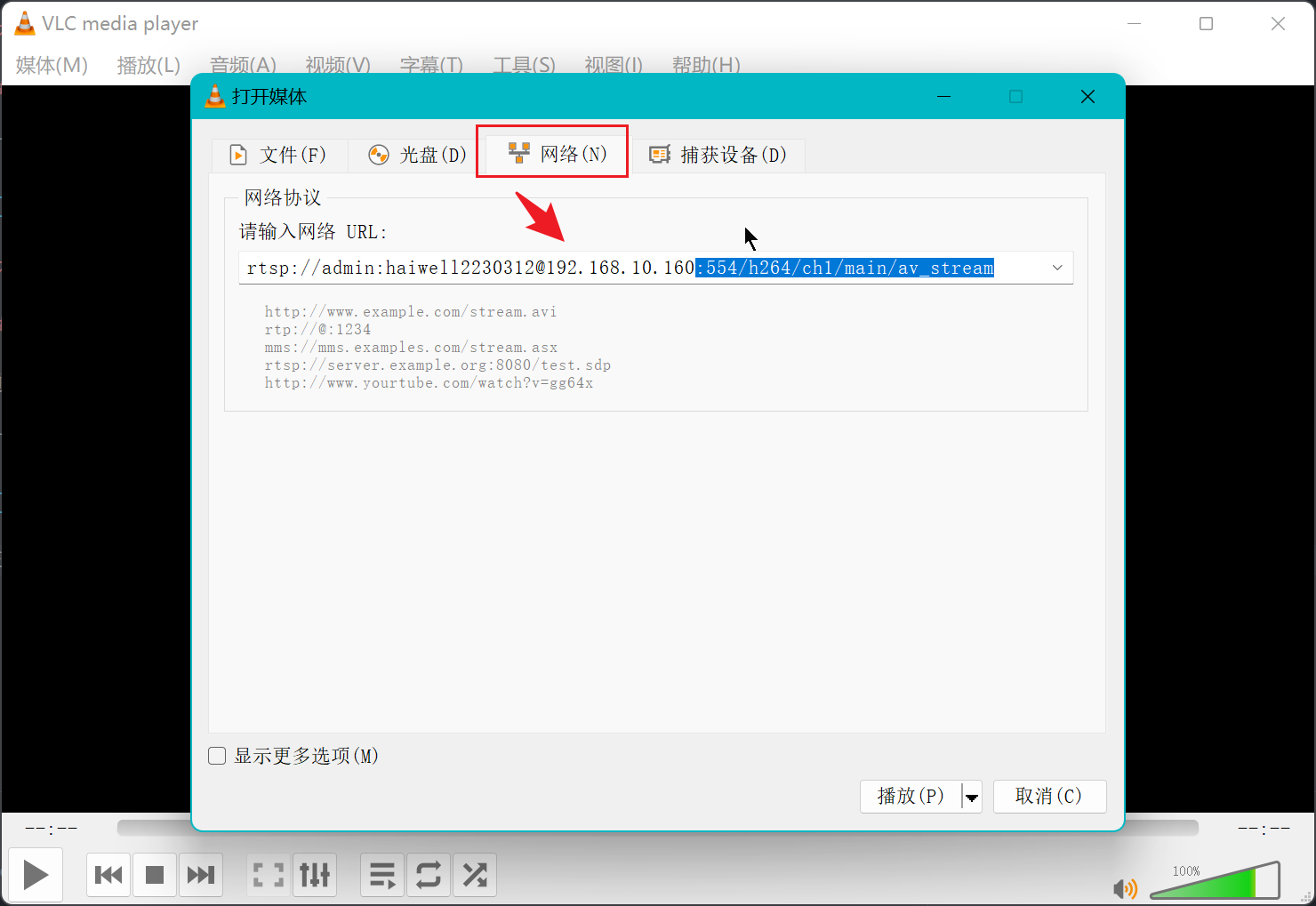Switch to the 捕获设备(D) tab

718,155
